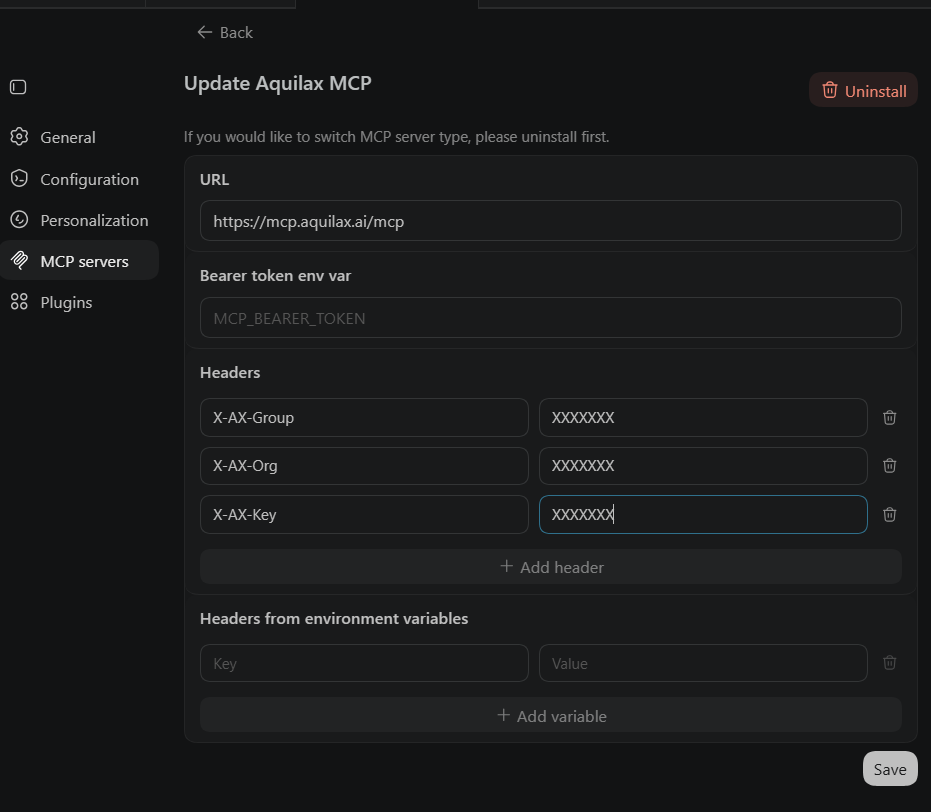
Task: Select the MCP servers section
Action: pos(80,261)
